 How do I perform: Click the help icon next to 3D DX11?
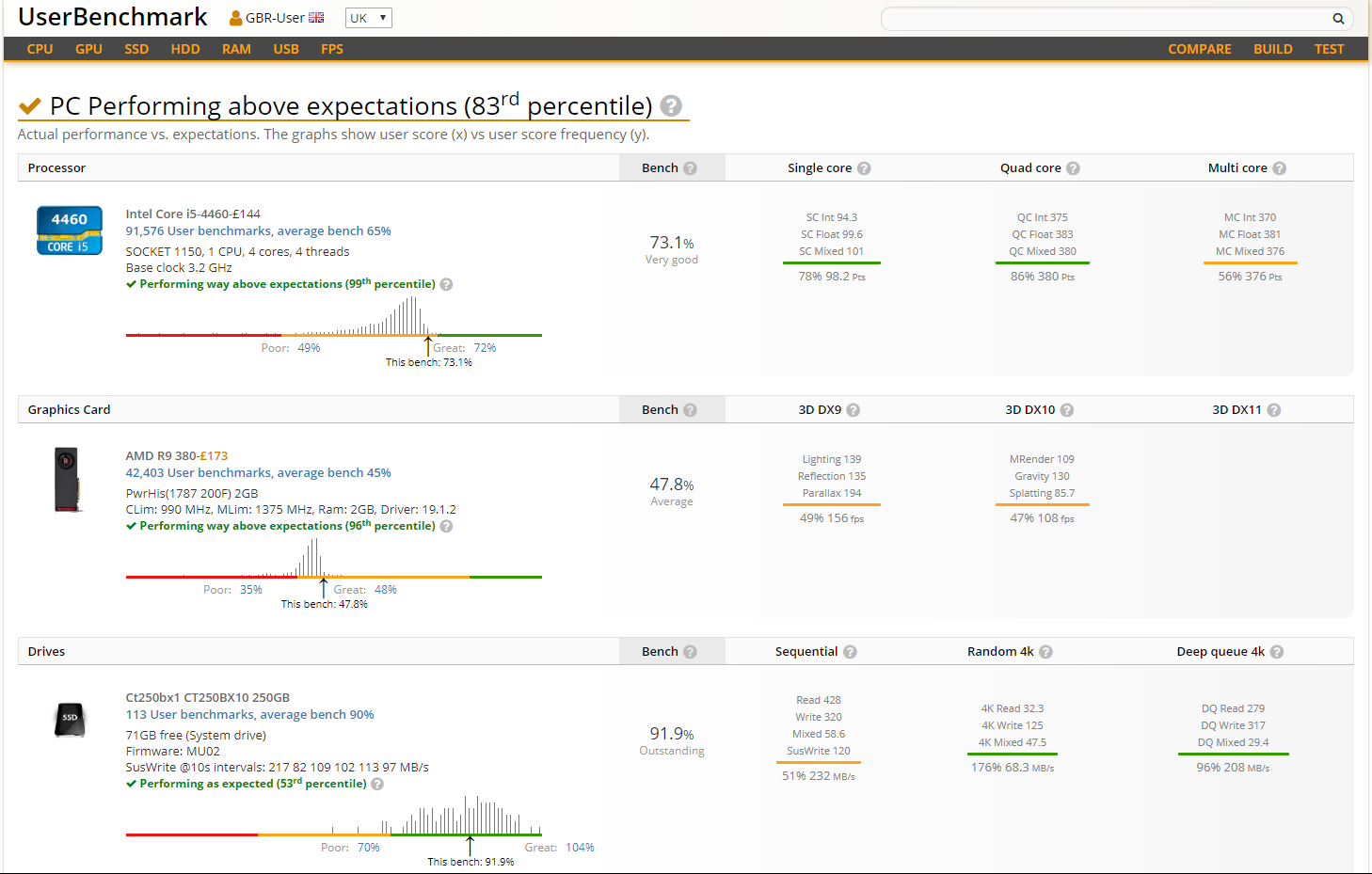1273,410
